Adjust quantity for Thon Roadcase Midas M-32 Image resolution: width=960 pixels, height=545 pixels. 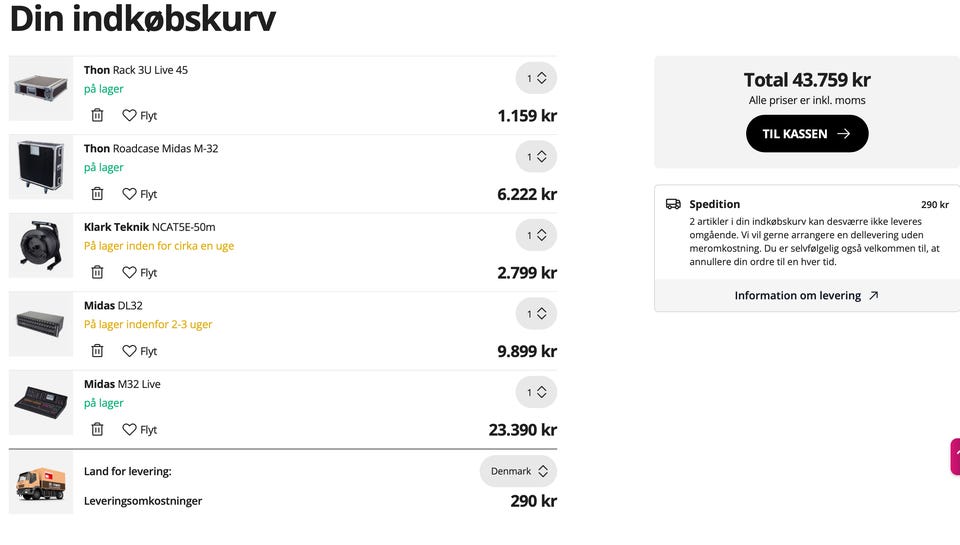coord(536,157)
